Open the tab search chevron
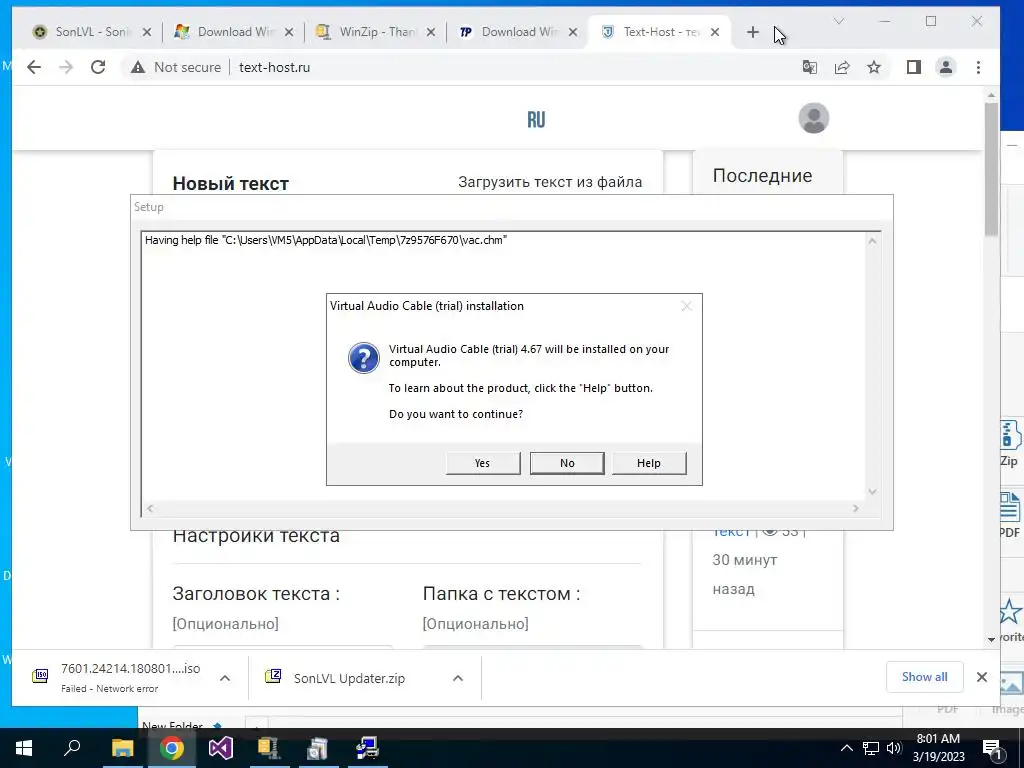This screenshot has width=1024, height=768. click(x=839, y=22)
